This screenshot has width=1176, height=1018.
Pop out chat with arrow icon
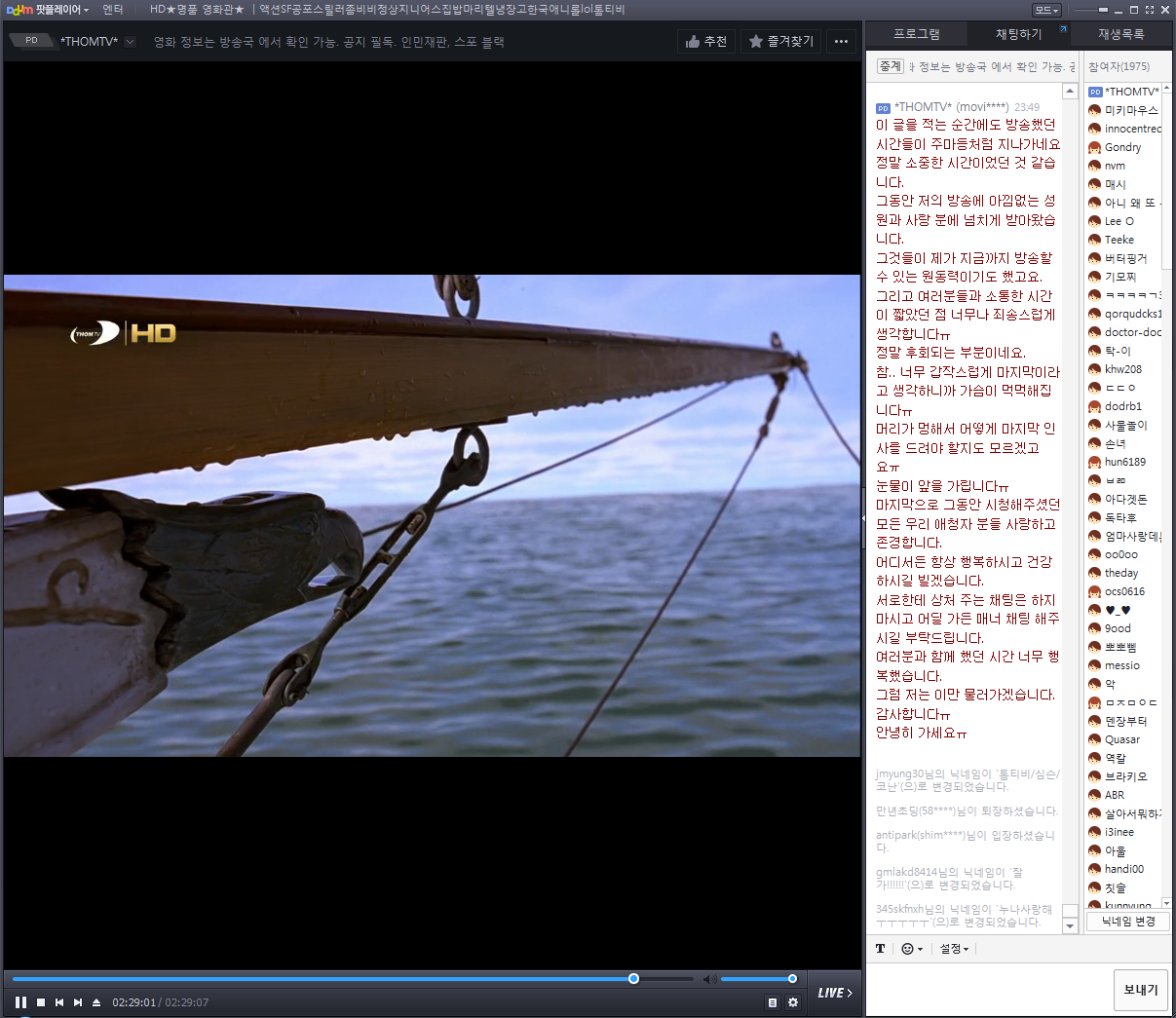coord(1063,30)
